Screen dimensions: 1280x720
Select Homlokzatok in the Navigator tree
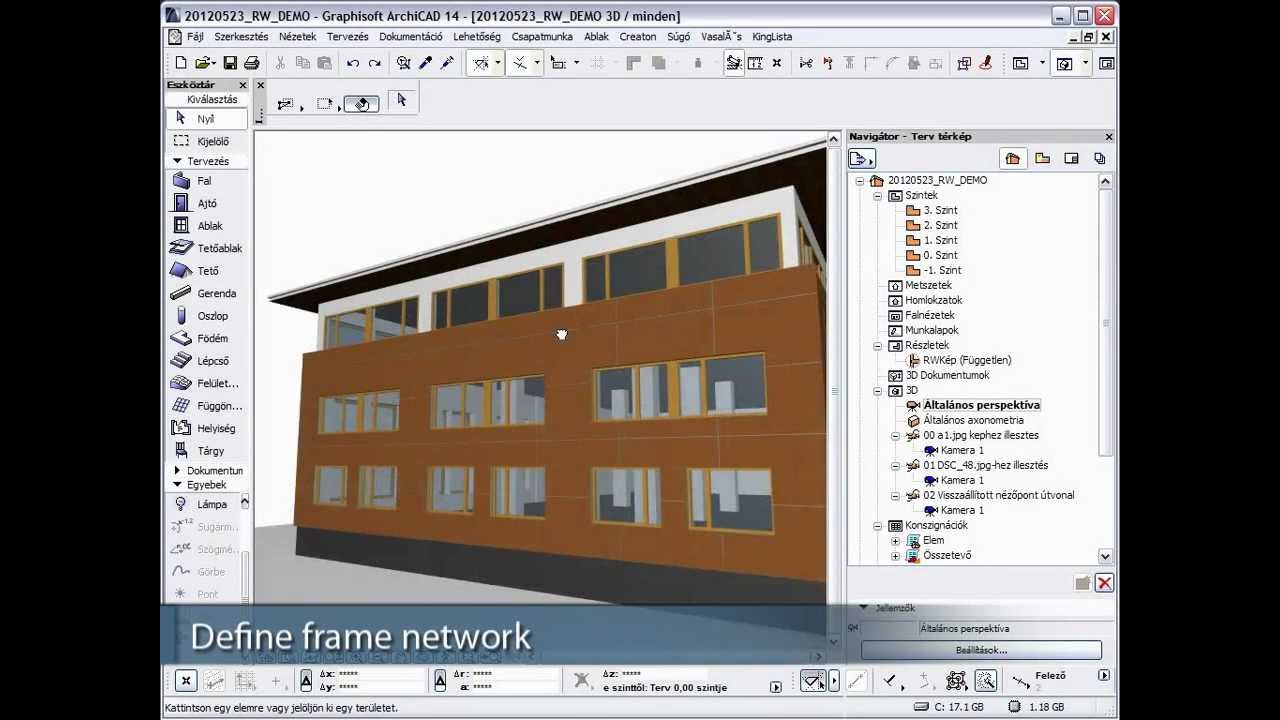(x=933, y=301)
